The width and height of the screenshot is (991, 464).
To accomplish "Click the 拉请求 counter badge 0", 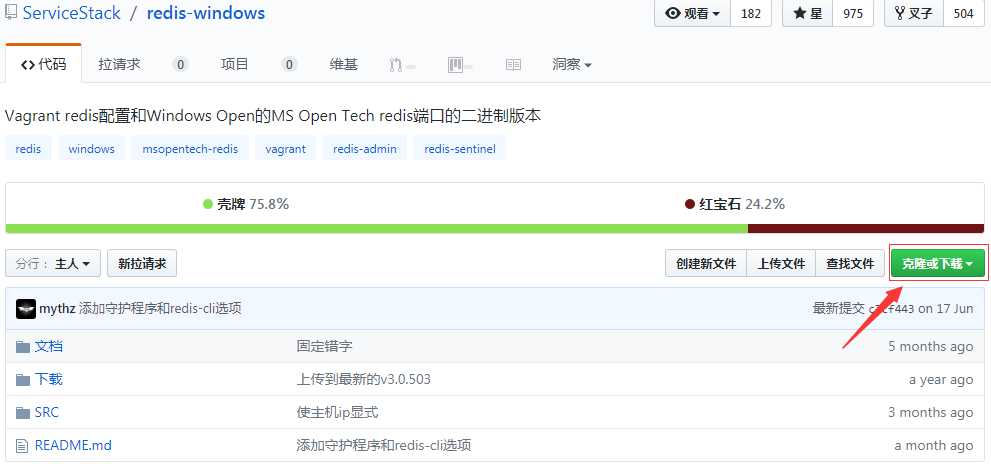I will click(x=180, y=64).
